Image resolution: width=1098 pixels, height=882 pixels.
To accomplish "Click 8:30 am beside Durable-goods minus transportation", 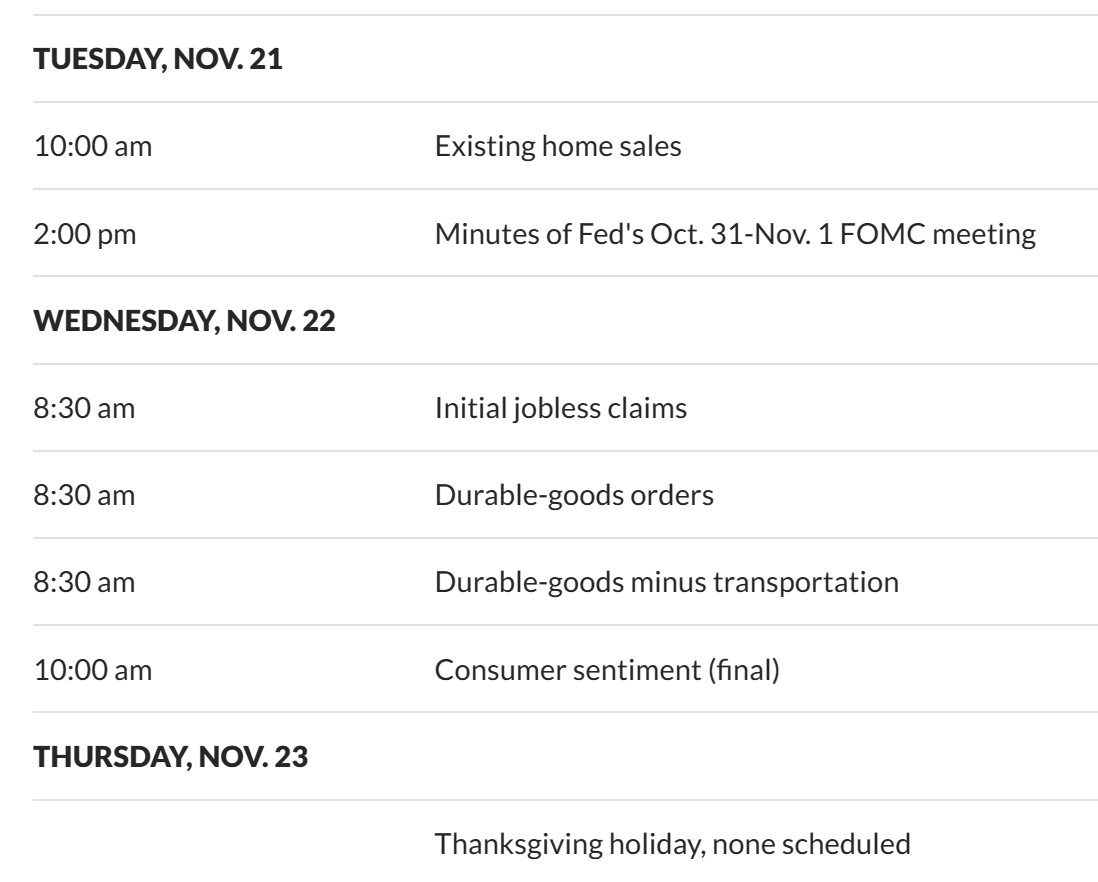I will (x=85, y=583).
